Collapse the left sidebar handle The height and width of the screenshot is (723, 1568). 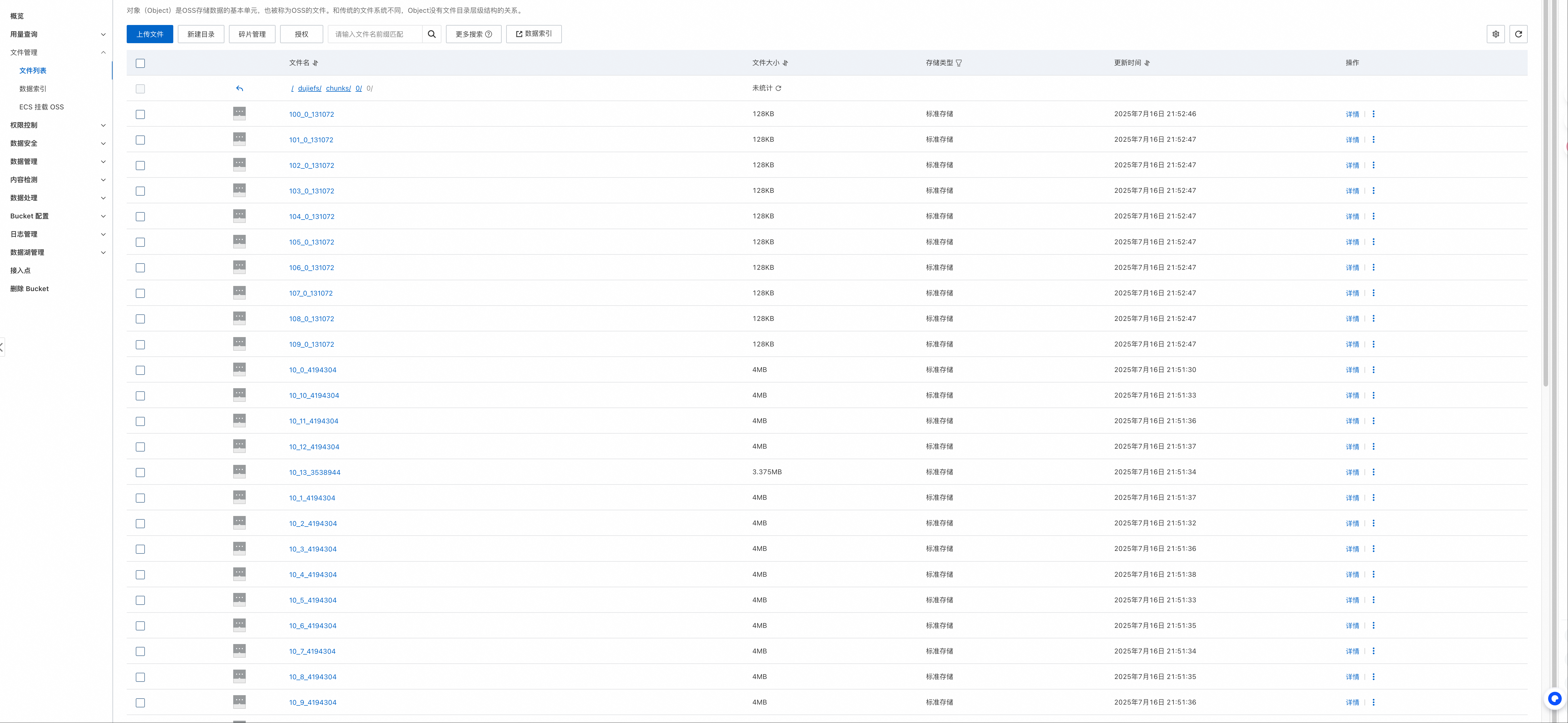[2, 347]
